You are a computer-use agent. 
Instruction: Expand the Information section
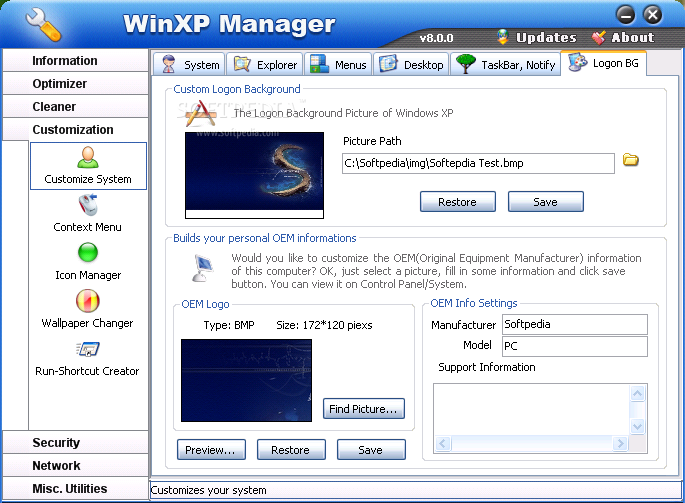tap(76, 60)
